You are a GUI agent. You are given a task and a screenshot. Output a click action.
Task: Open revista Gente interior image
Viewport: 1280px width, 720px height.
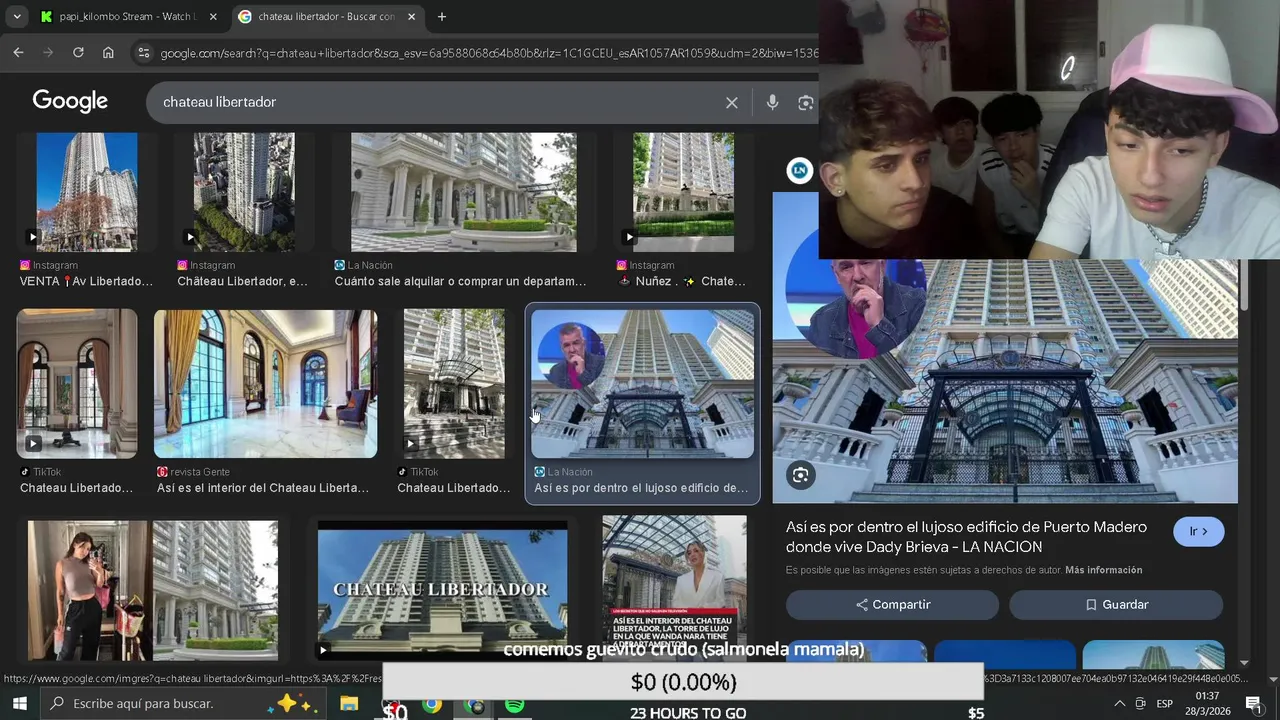coord(266,383)
